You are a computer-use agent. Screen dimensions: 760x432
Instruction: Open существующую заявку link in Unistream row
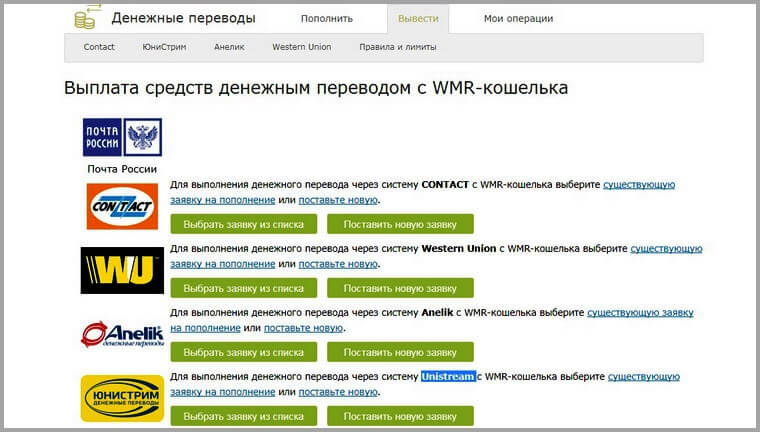(644, 377)
